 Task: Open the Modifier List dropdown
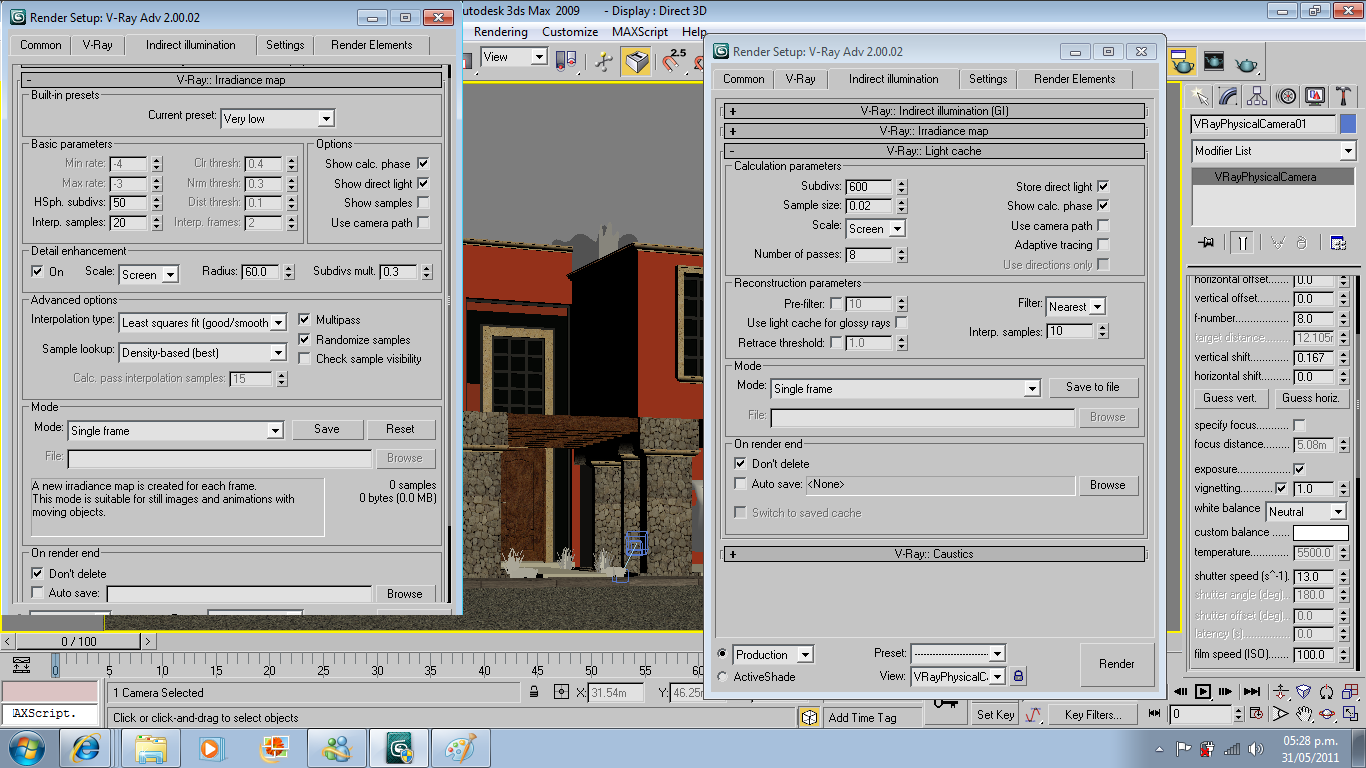(1274, 151)
